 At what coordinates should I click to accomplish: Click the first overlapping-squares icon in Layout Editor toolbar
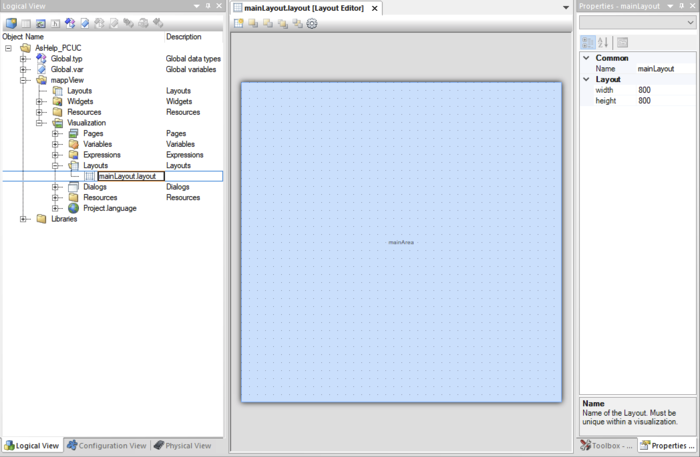coord(253,23)
